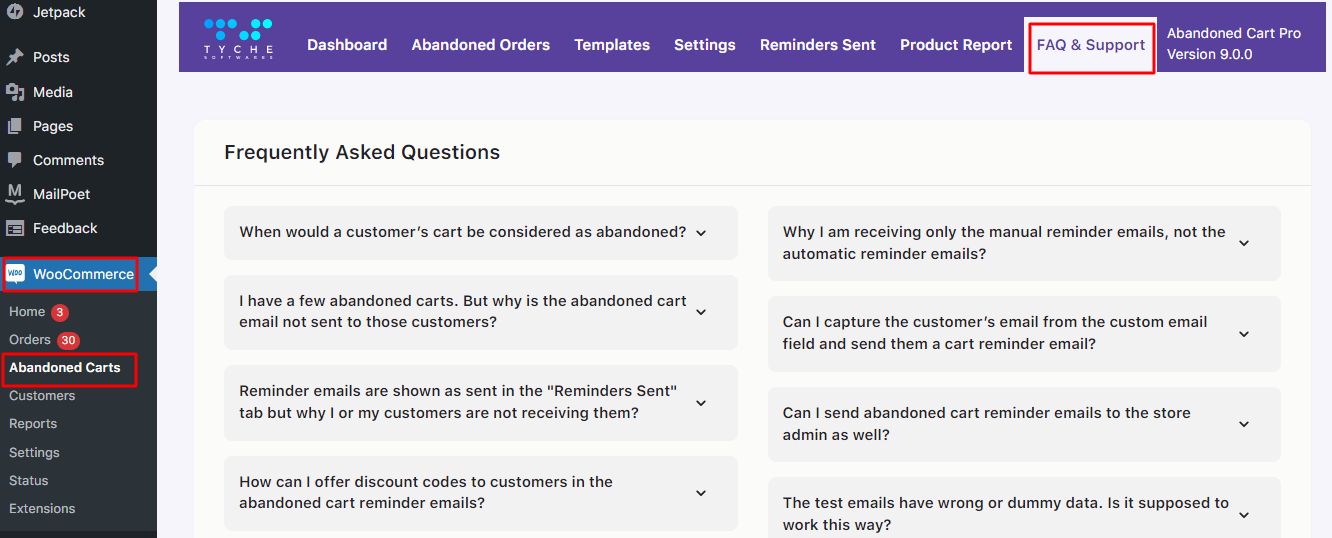Open Abandoned Carts submenu link
Screen dimensions: 1332x538
point(65,368)
